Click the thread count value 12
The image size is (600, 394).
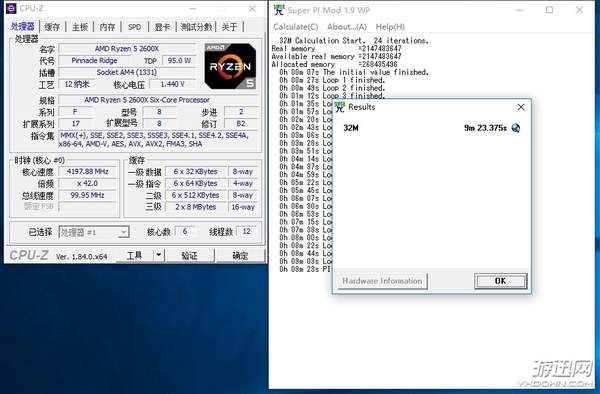(246, 231)
